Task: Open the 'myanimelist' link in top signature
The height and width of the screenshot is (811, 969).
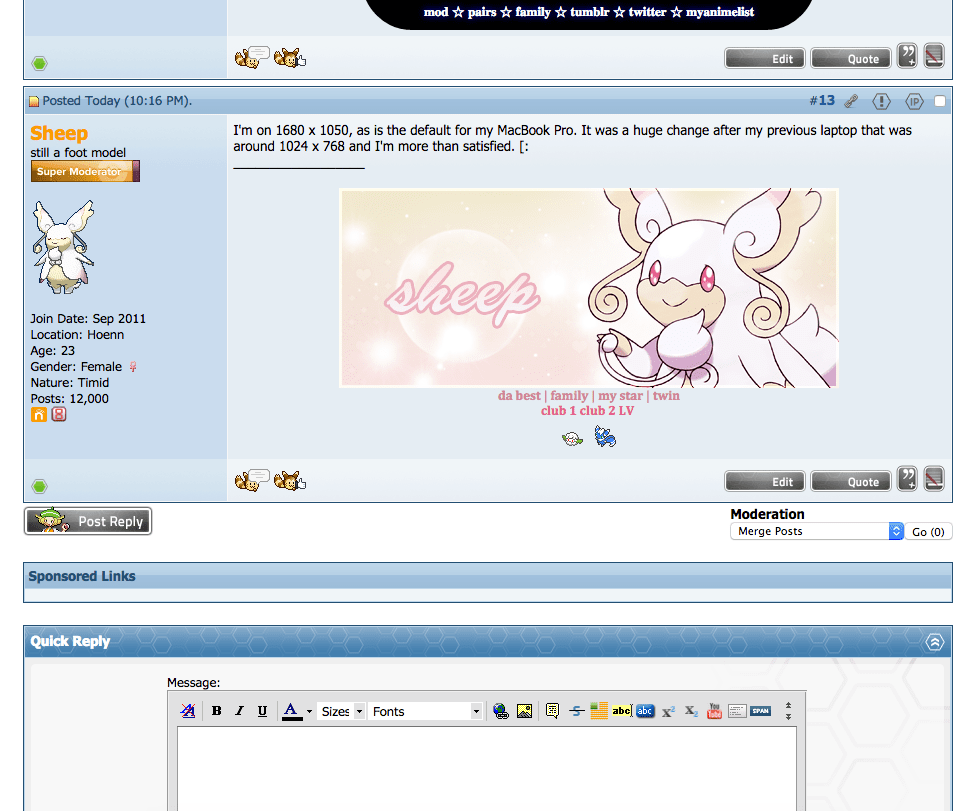Action: tap(720, 12)
